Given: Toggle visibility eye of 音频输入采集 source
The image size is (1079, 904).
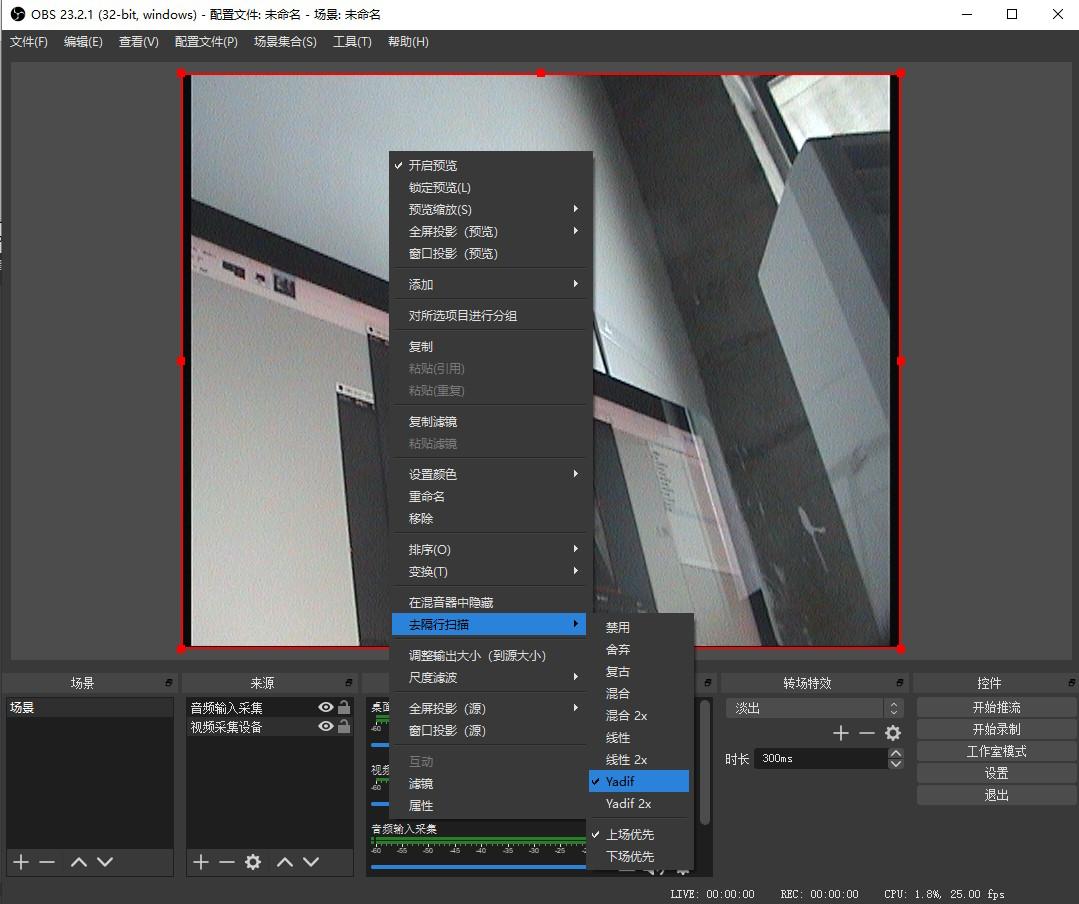Looking at the screenshot, I should tap(325, 707).
